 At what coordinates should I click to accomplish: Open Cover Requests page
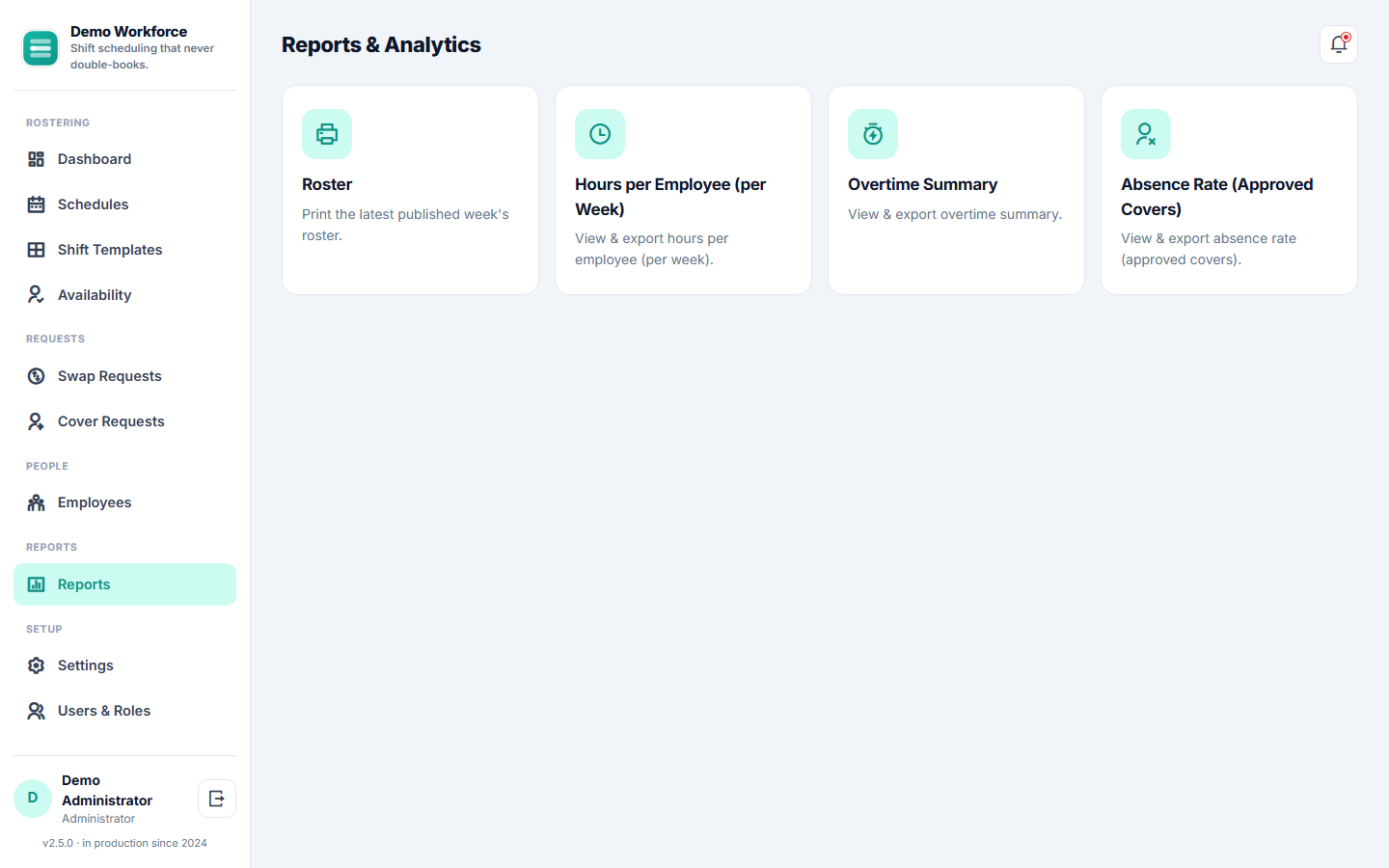(124, 421)
